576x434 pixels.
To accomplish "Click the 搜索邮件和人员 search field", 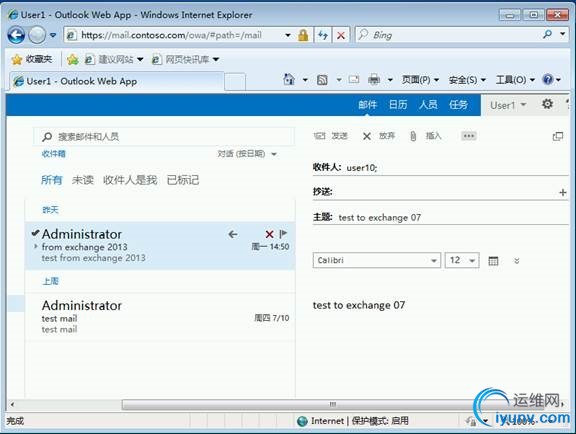I will [164, 137].
